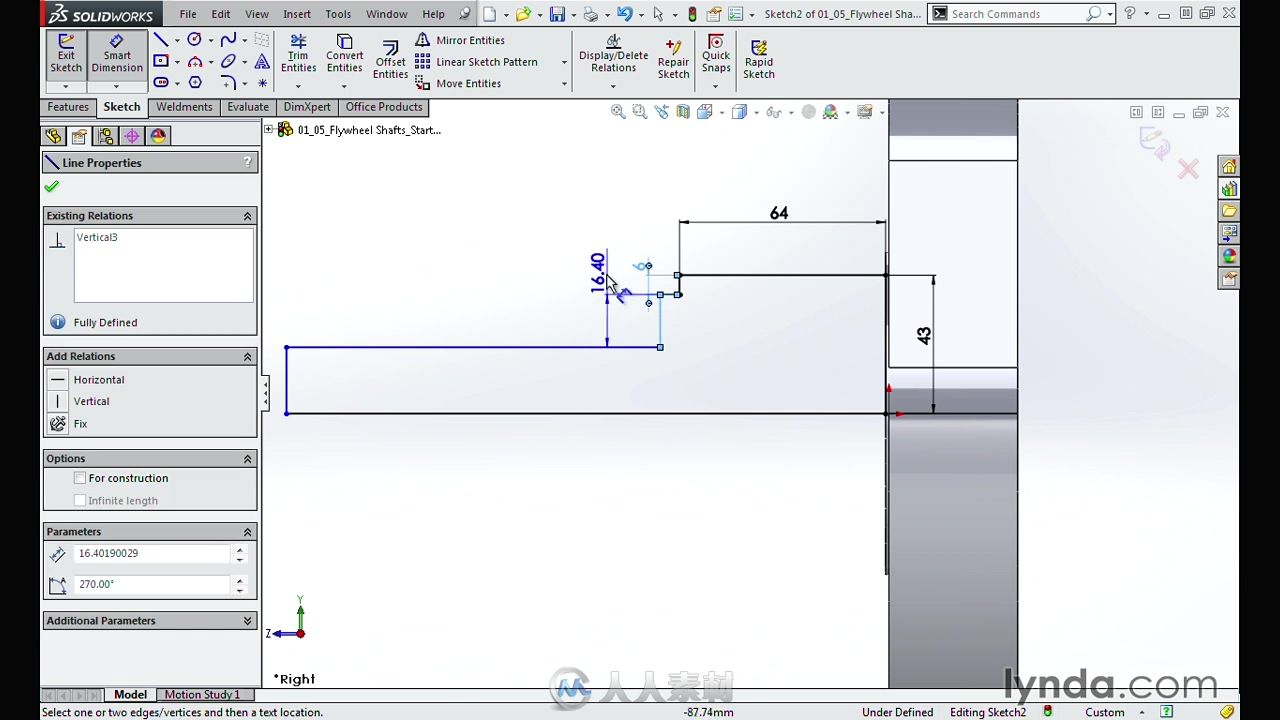Viewport: 1280px width, 720px height.
Task: Toggle Rapid Sketch mode
Action: (x=759, y=60)
